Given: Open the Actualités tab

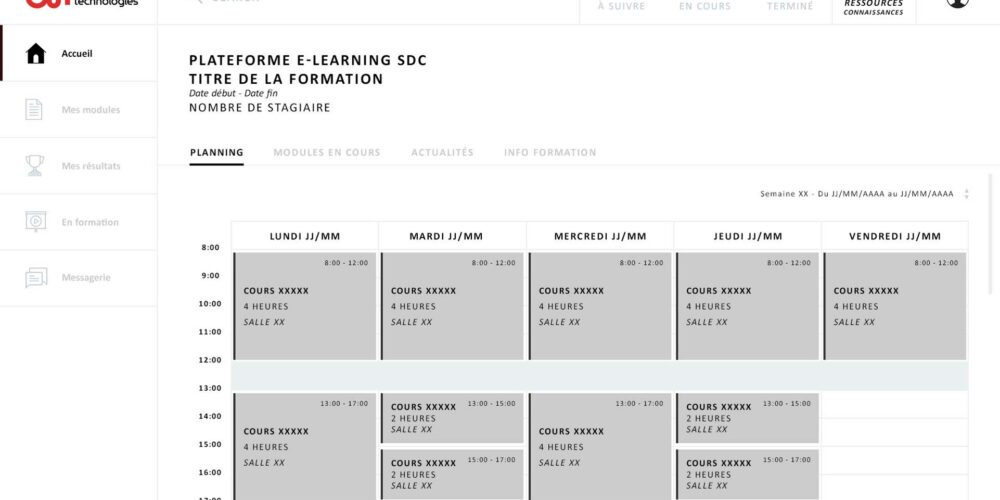Looking at the screenshot, I should [x=442, y=153].
